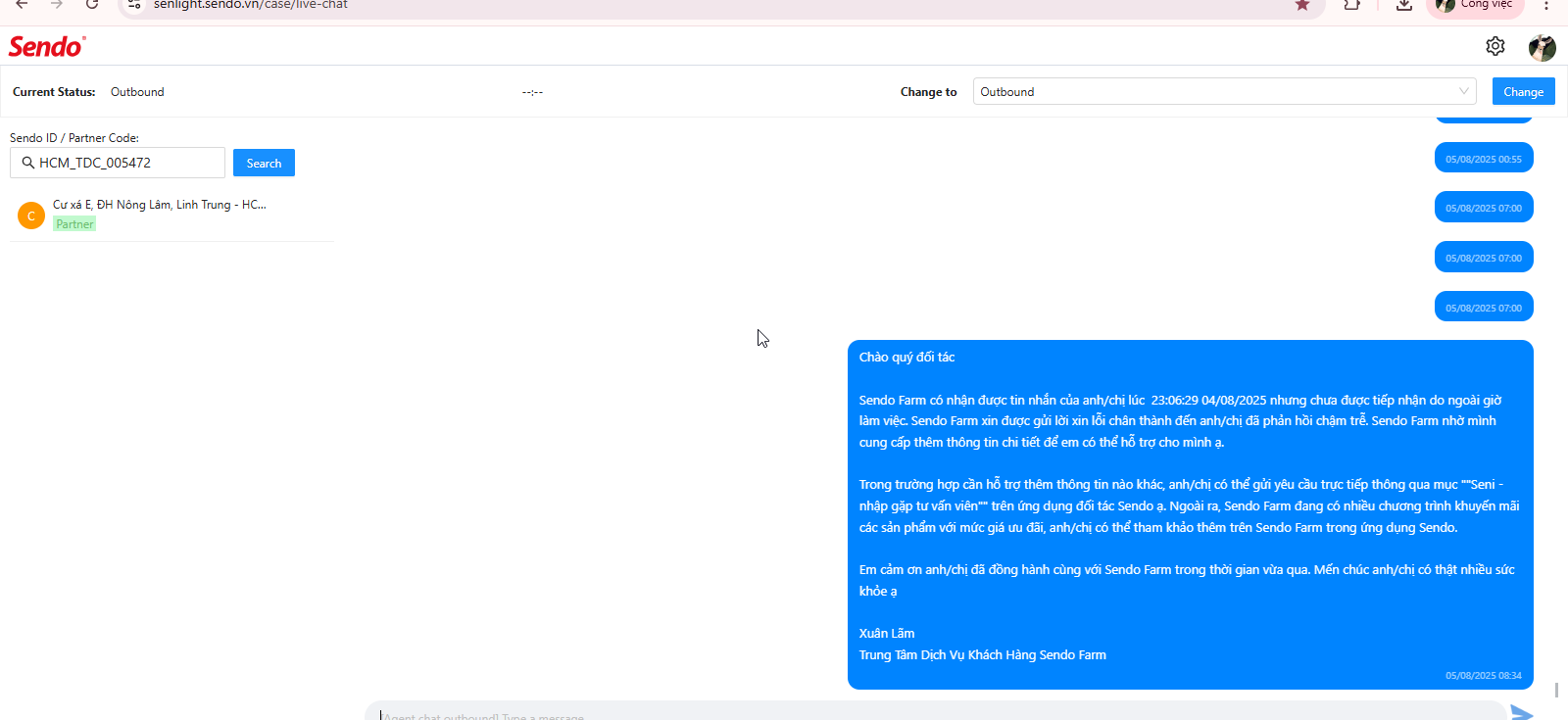Click the magnifier icon in the search field
Screen dimensions: 1568x720
coord(28,163)
